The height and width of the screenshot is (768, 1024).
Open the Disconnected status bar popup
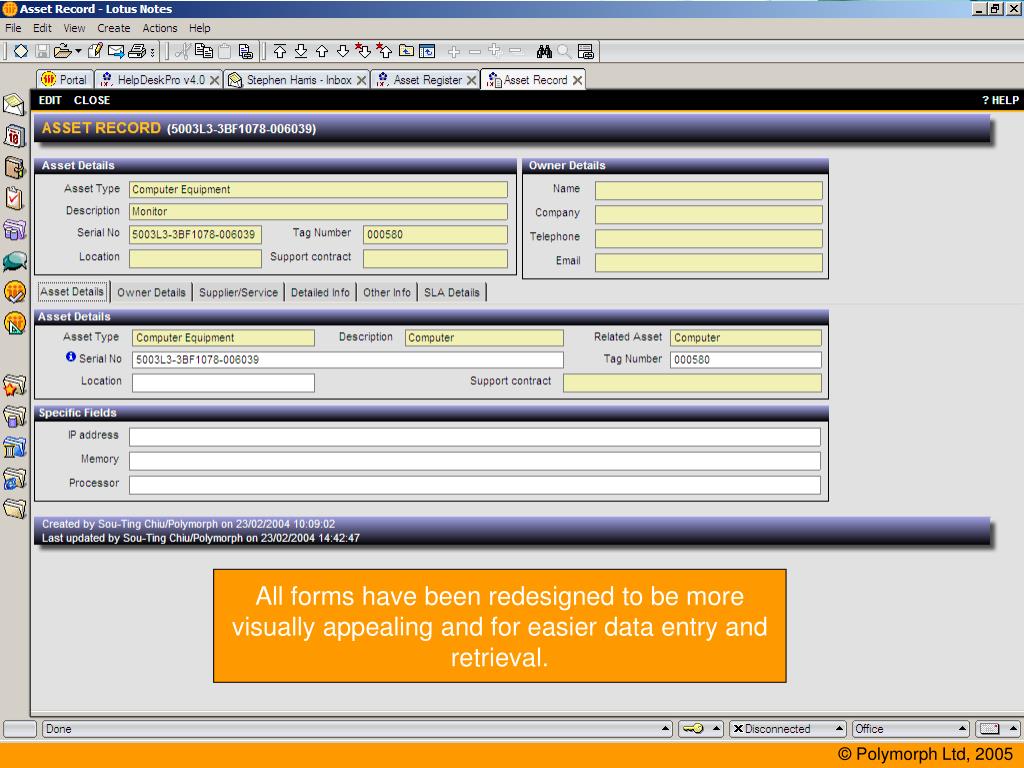pyautogui.click(x=788, y=729)
